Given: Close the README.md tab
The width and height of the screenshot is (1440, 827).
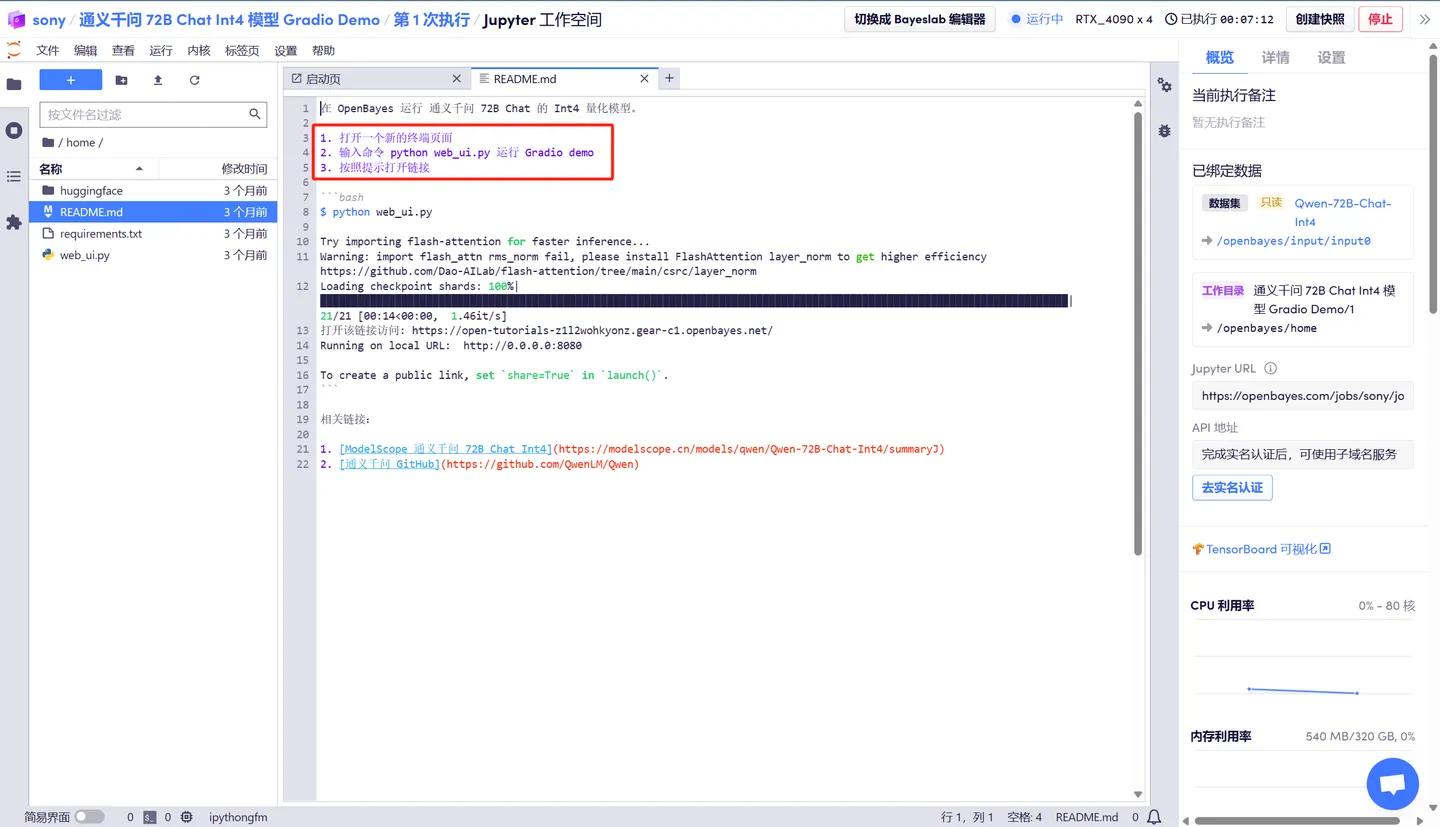Looking at the screenshot, I should (x=644, y=78).
